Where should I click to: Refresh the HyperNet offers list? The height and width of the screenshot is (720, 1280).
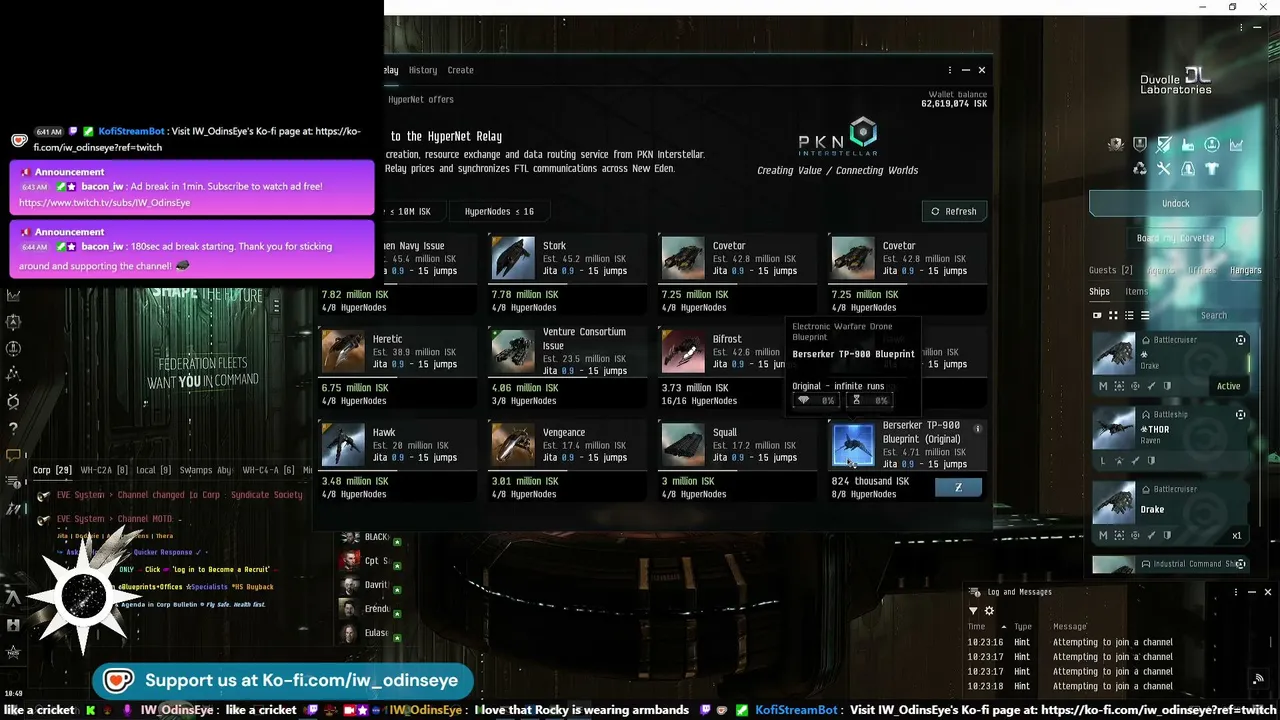point(954,211)
